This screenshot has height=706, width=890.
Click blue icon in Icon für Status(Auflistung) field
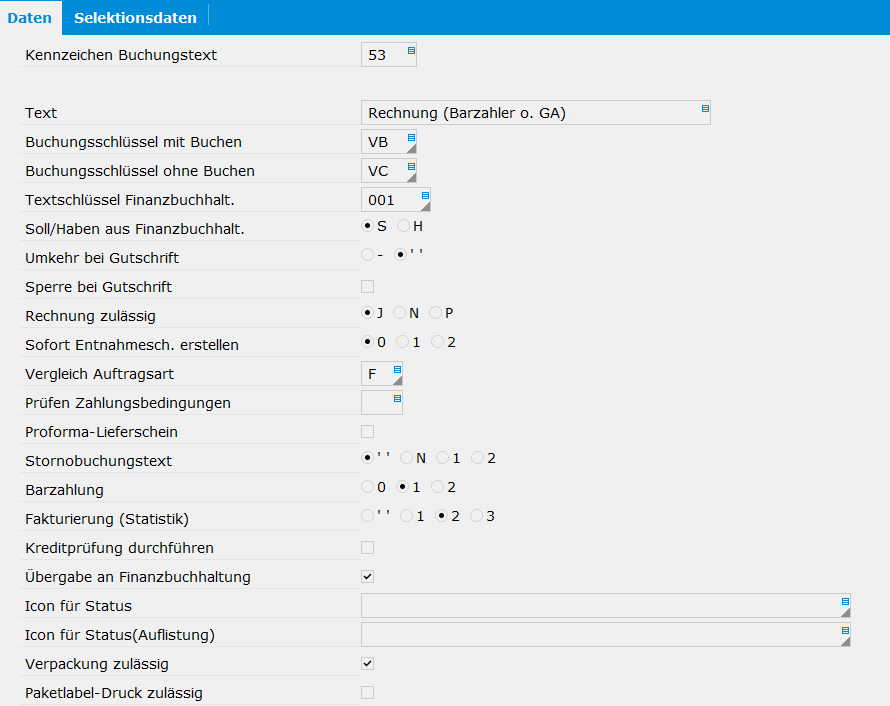[845, 631]
